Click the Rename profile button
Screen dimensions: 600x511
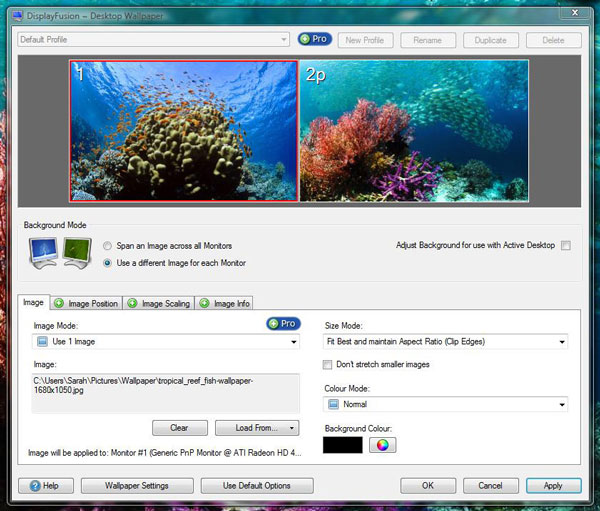click(x=428, y=40)
